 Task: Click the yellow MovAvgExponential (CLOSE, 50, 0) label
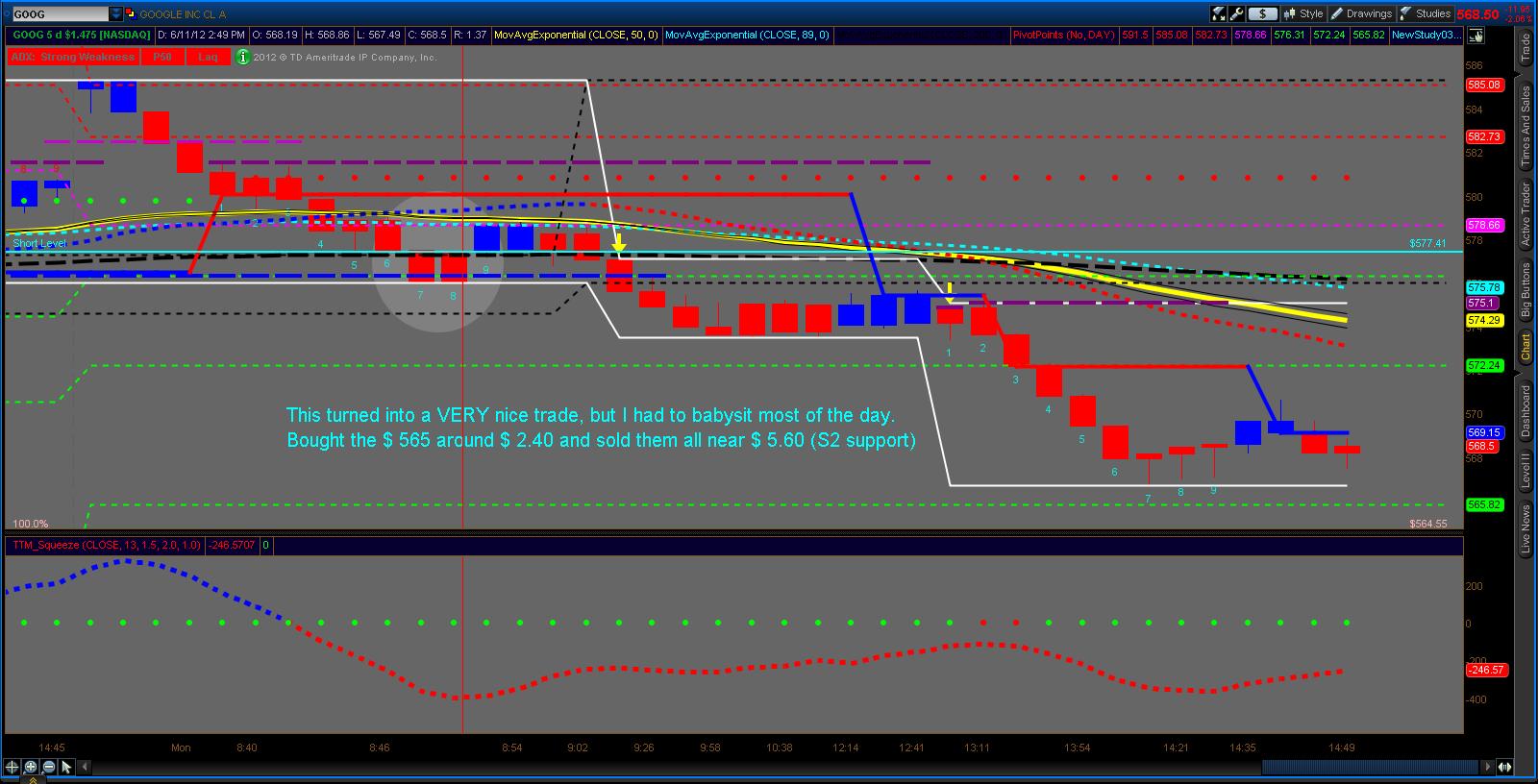(x=576, y=36)
